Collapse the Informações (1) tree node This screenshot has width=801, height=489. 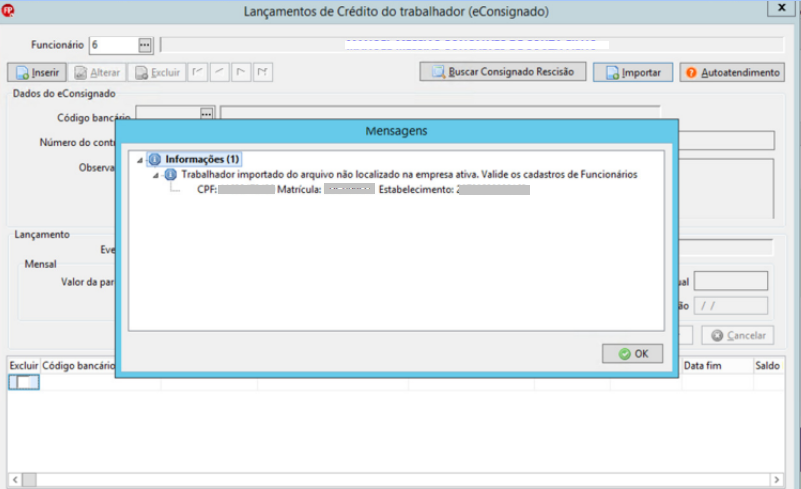click(x=140, y=160)
